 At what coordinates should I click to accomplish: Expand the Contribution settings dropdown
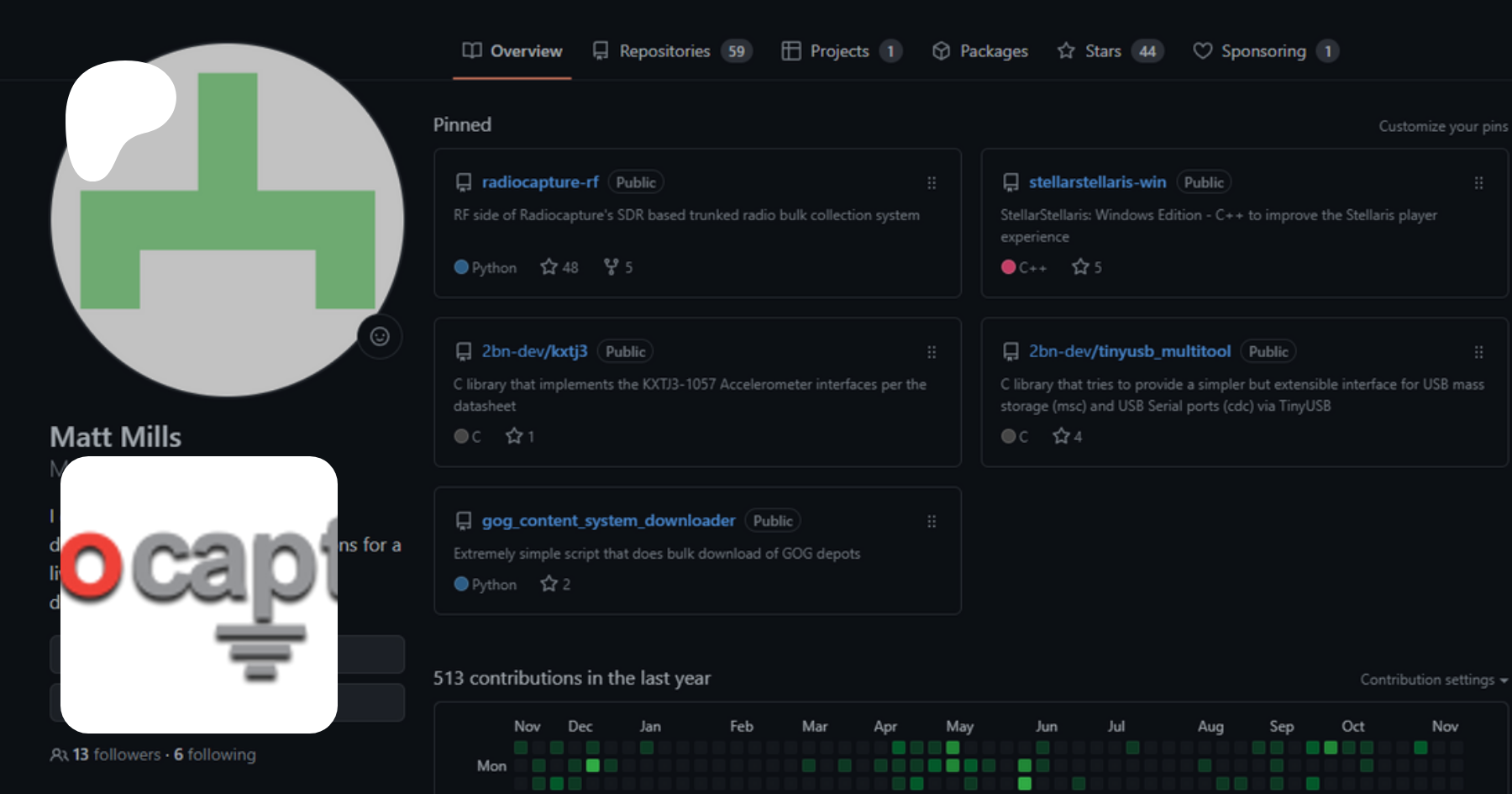[1433, 680]
